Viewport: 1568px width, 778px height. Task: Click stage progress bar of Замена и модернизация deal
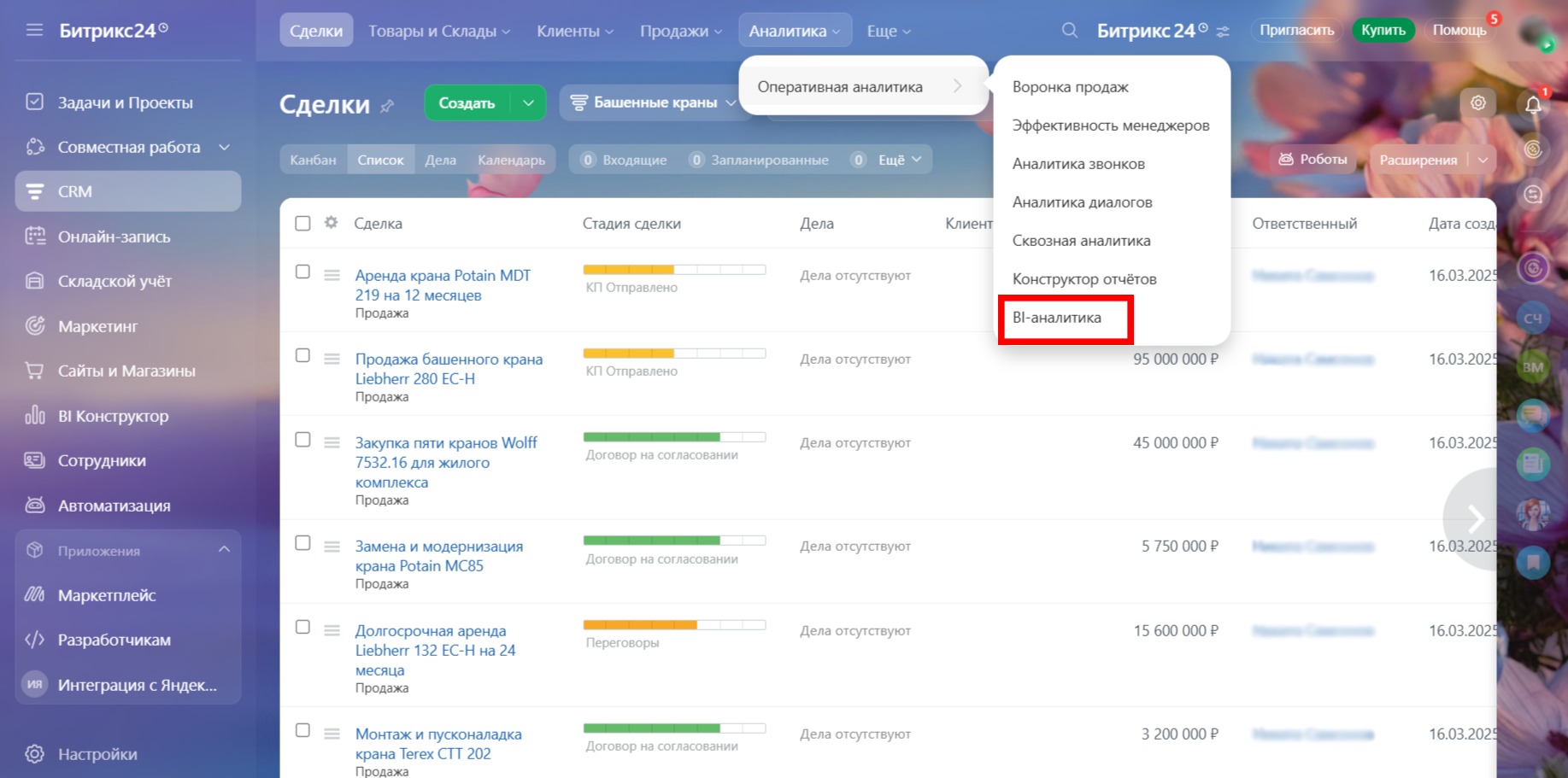673,541
